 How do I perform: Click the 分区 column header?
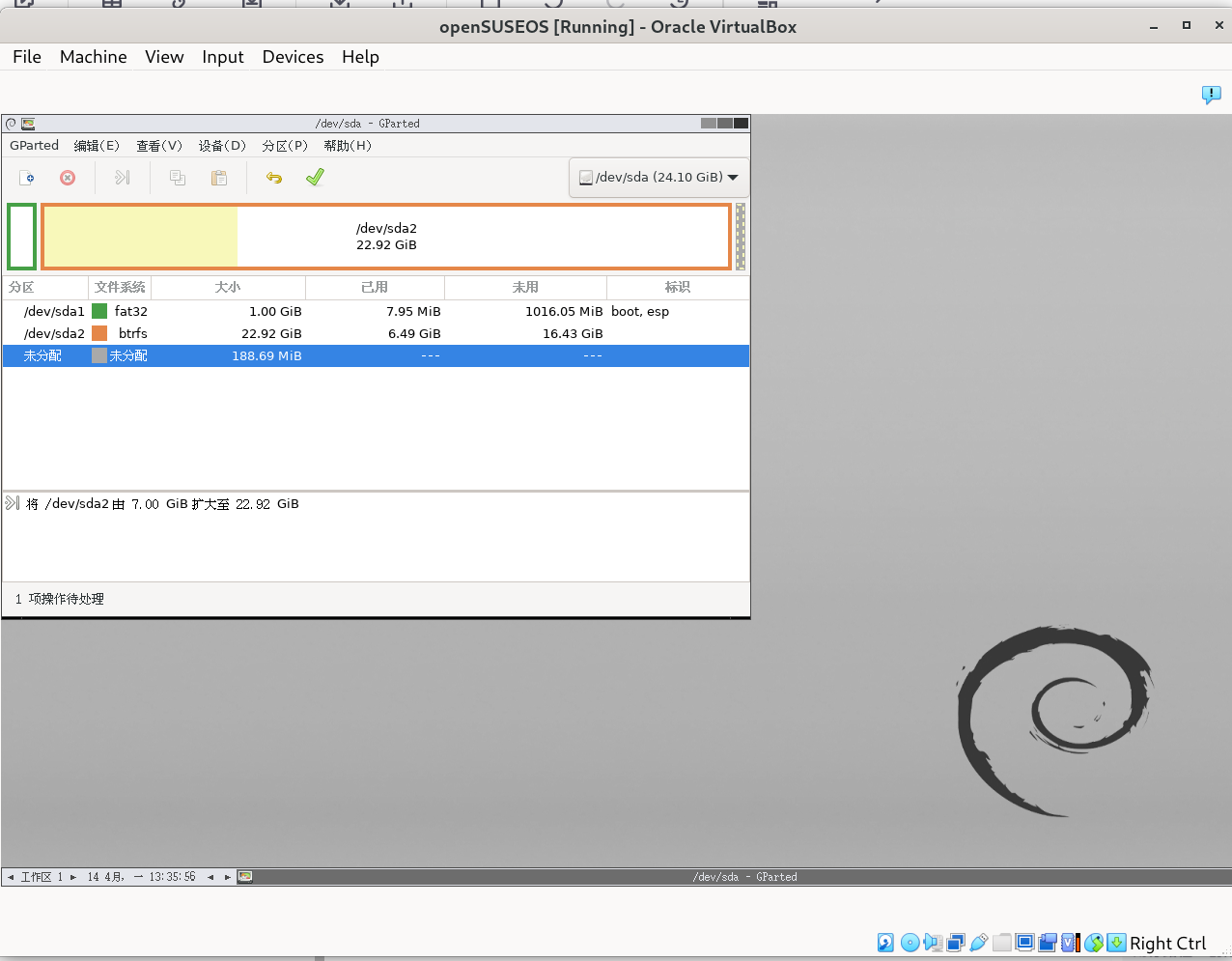45,287
